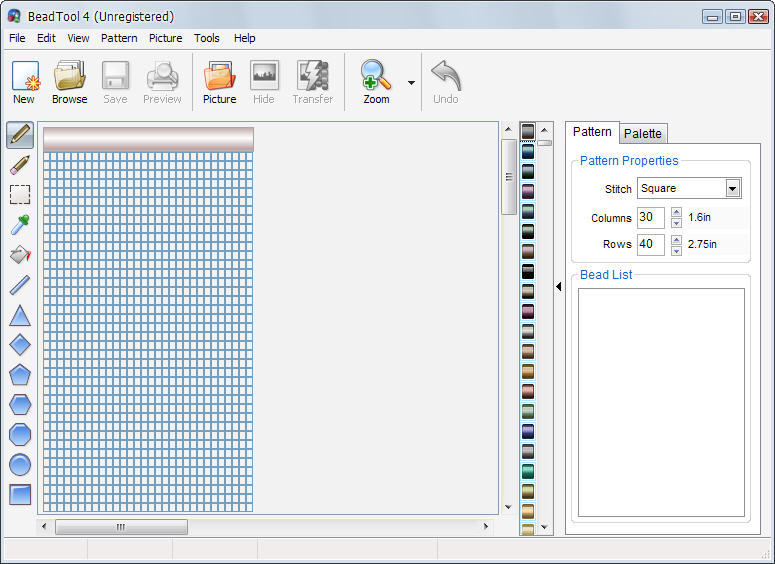
Task: Click the pattern header bar above grid
Action: click(x=148, y=139)
